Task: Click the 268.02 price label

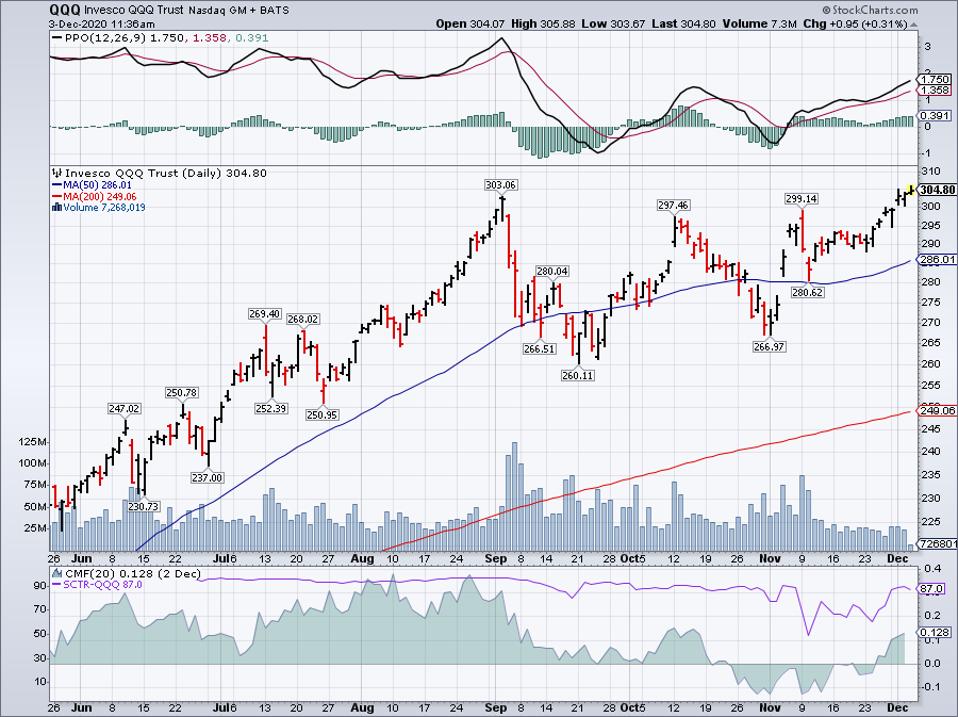Action: 303,319
